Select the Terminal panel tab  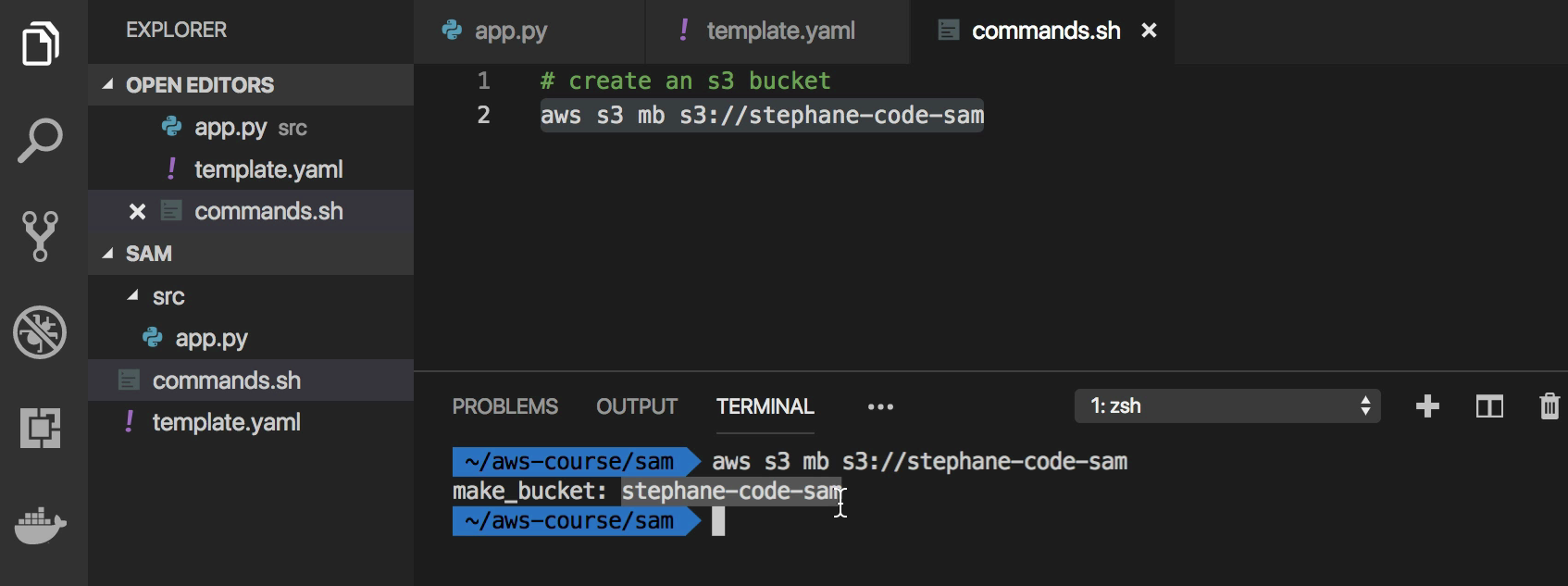point(765,406)
